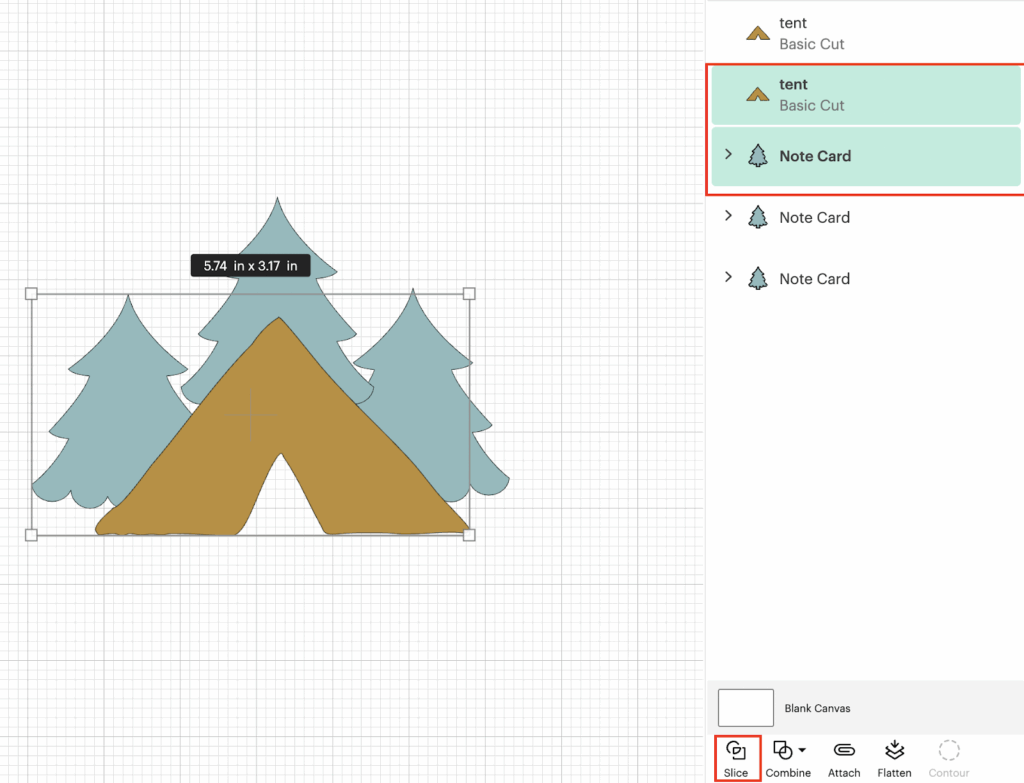Expand the bottom Note Card layer chevron
Viewport: 1024px width, 783px height.
click(728, 277)
